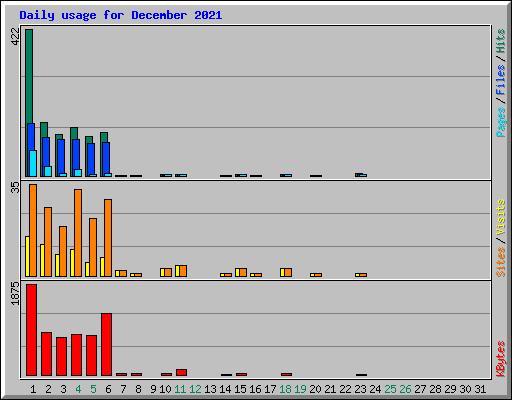
Task: Click the green Hits legend label
Action: point(501,41)
